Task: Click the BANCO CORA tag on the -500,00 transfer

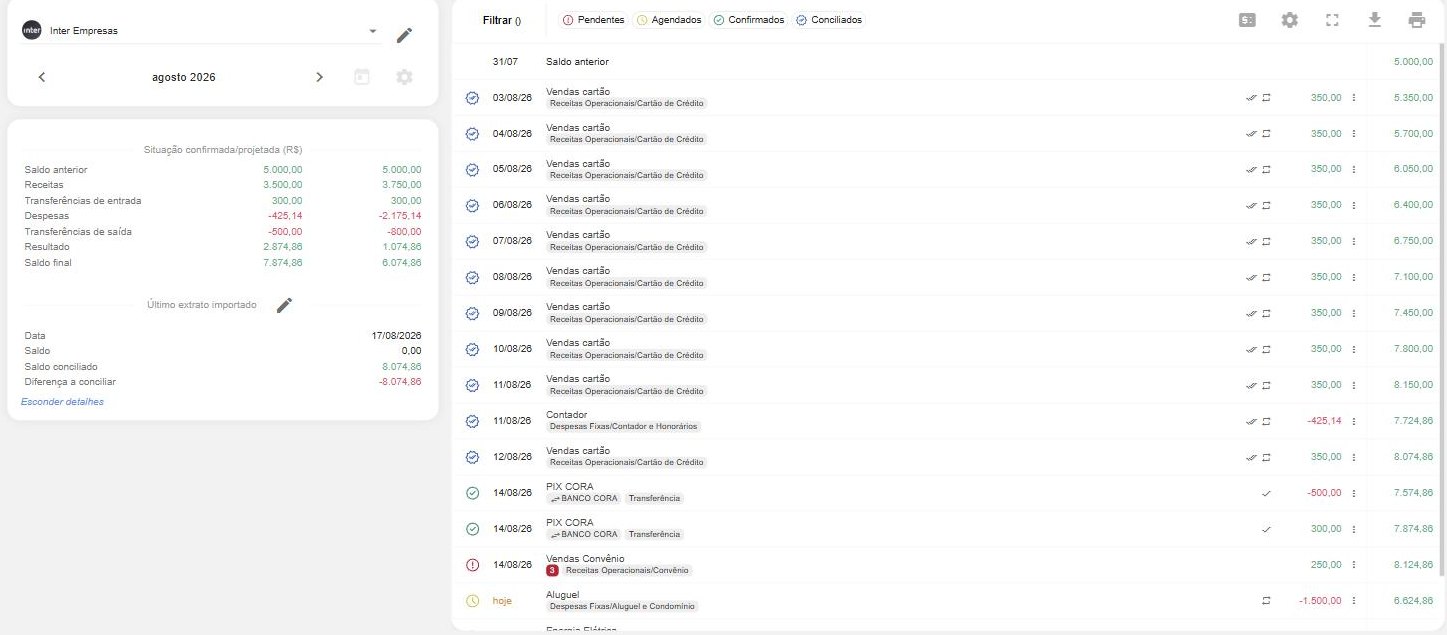Action: [584, 498]
